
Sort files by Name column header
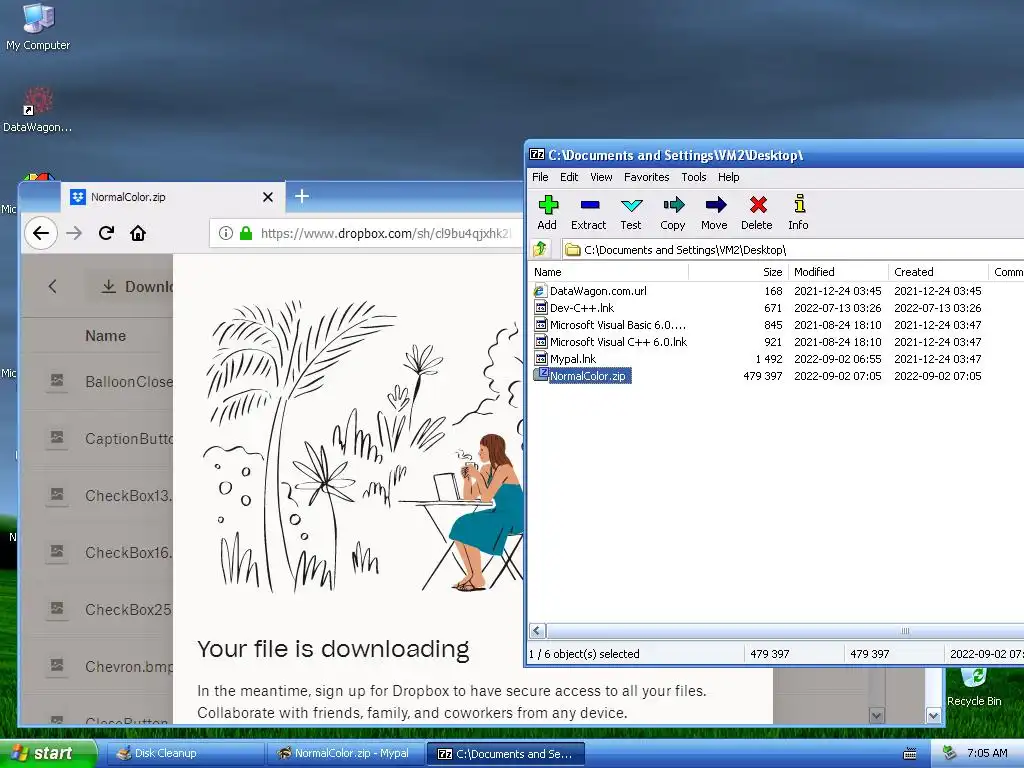pyautogui.click(x=608, y=272)
